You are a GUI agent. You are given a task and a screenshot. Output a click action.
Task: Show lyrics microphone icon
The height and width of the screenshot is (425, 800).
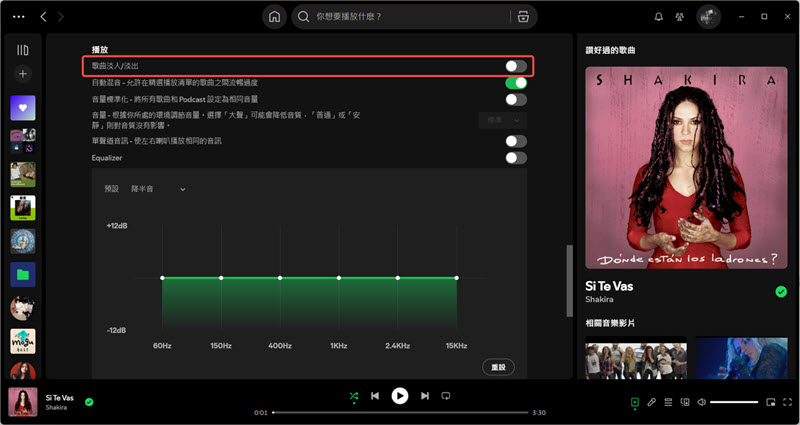(652, 403)
